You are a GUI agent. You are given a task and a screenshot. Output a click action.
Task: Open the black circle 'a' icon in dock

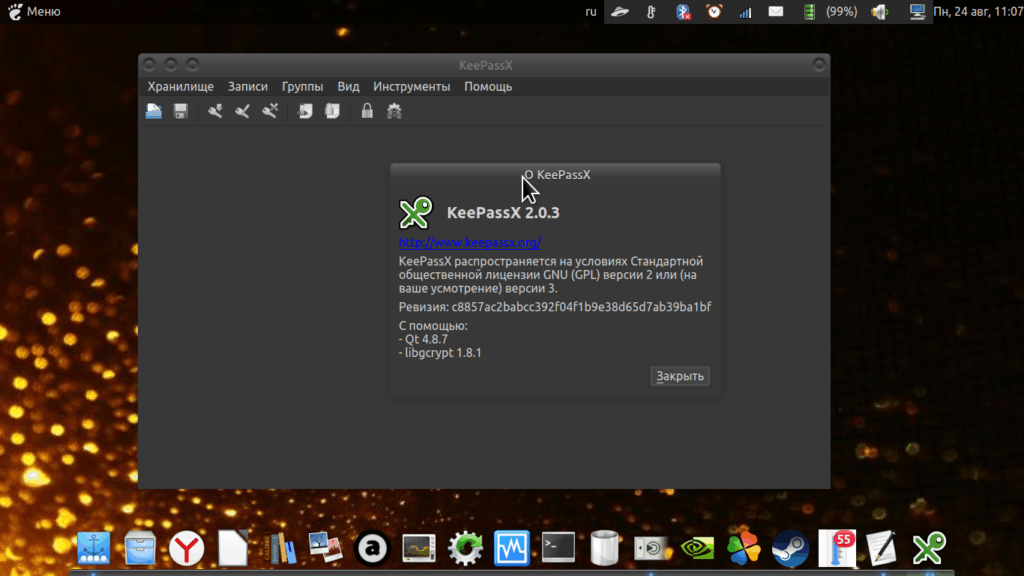(372, 548)
